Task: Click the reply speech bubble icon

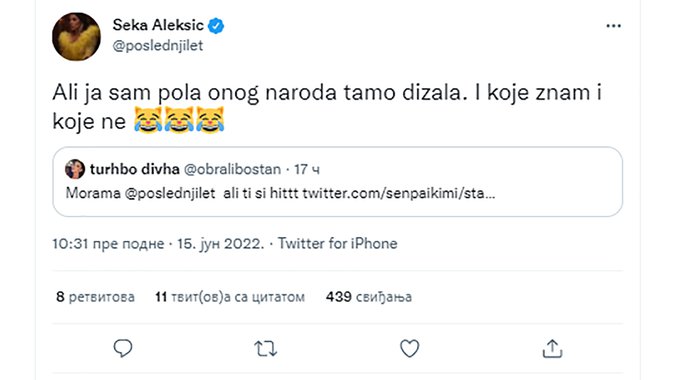Action: pyautogui.click(x=123, y=348)
